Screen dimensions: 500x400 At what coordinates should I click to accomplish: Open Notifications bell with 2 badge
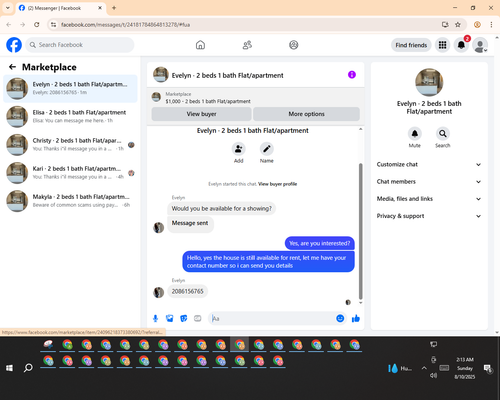click(461, 45)
